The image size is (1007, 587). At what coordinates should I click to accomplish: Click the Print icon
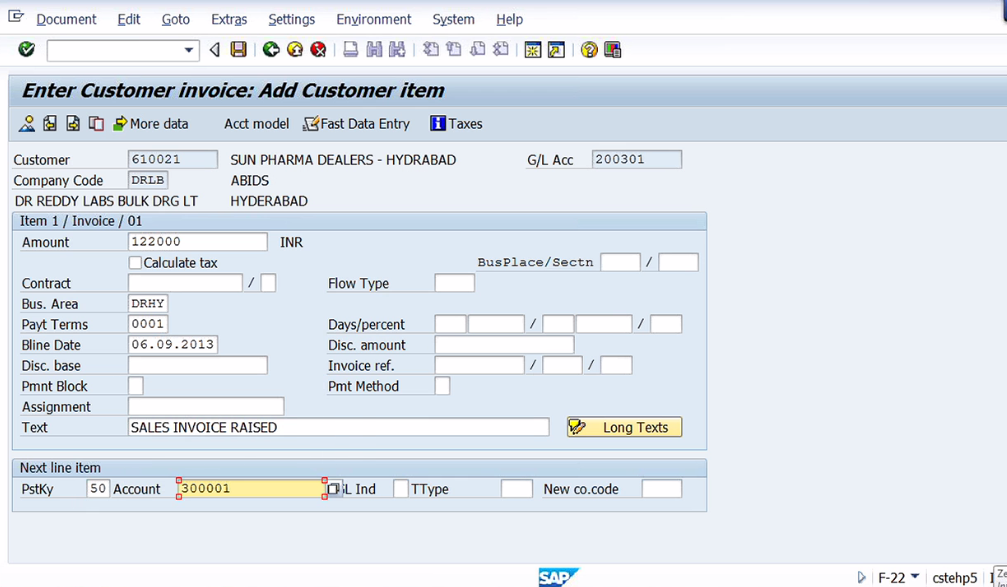351,49
